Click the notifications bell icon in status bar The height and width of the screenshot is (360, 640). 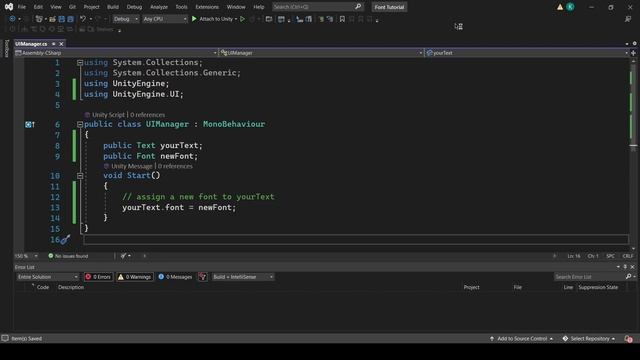pos(628,339)
